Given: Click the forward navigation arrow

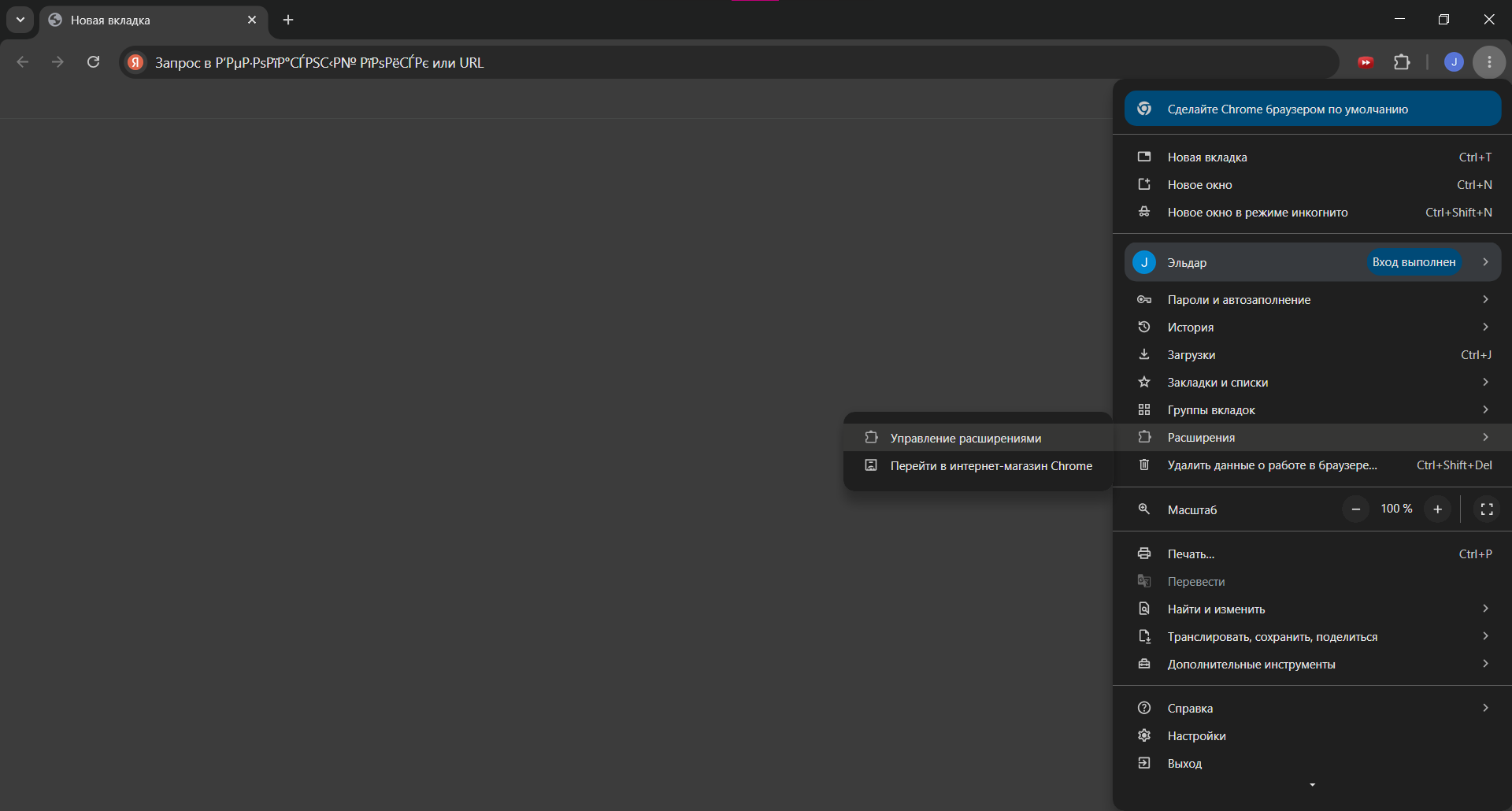Looking at the screenshot, I should pyautogui.click(x=57, y=62).
